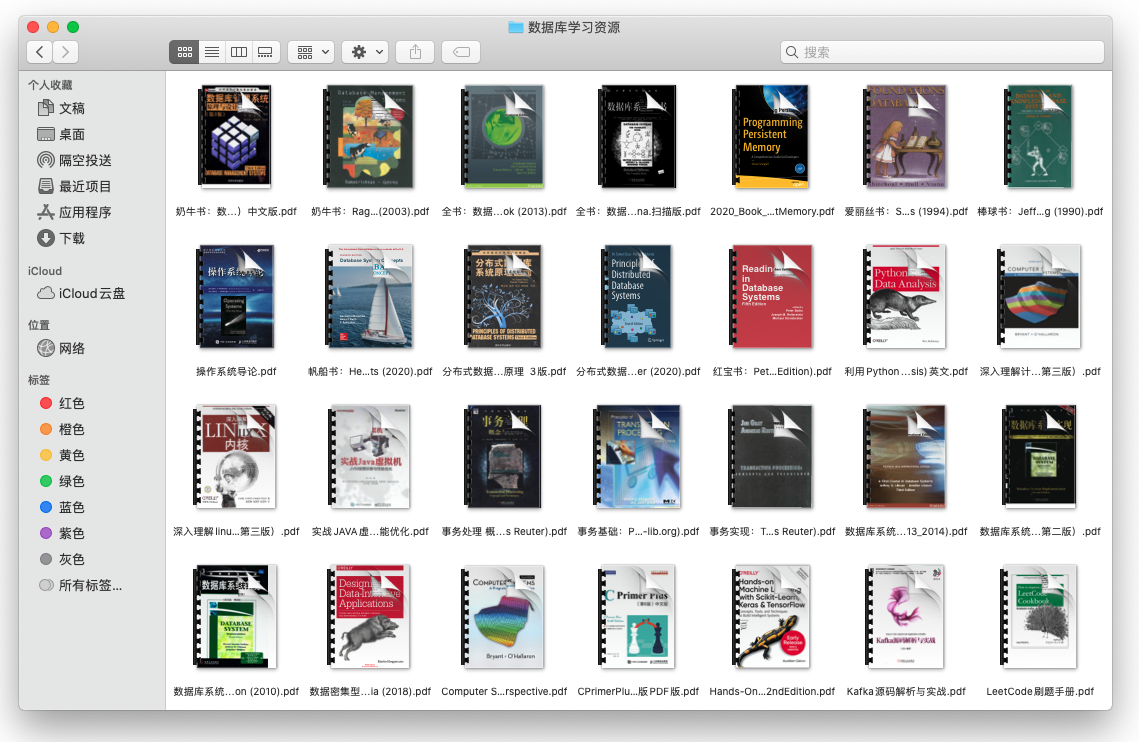Select the 2020_Book Programming Persistent Memory PDF icon

tap(771, 137)
